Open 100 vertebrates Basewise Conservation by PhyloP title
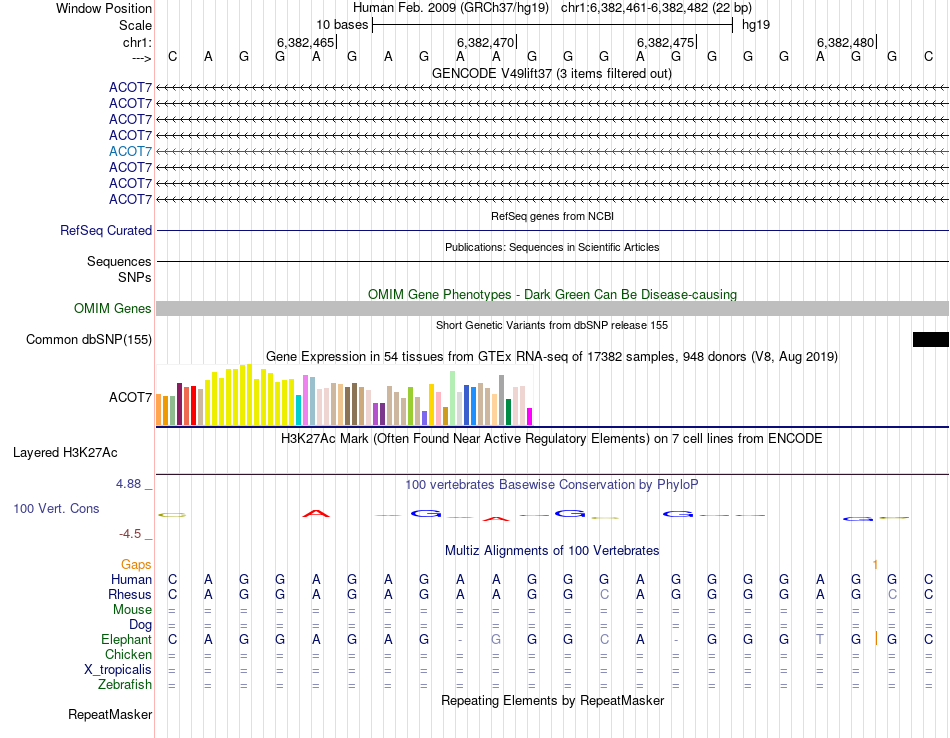The width and height of the screenshot is (950, 738). pos(552,485)
